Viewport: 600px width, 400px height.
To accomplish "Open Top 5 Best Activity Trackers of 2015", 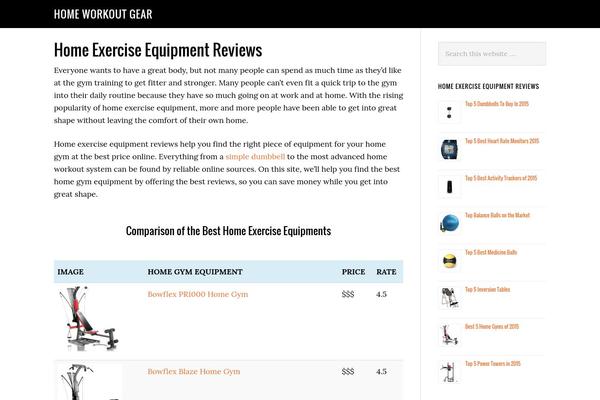I will click(x=501, y=178).
